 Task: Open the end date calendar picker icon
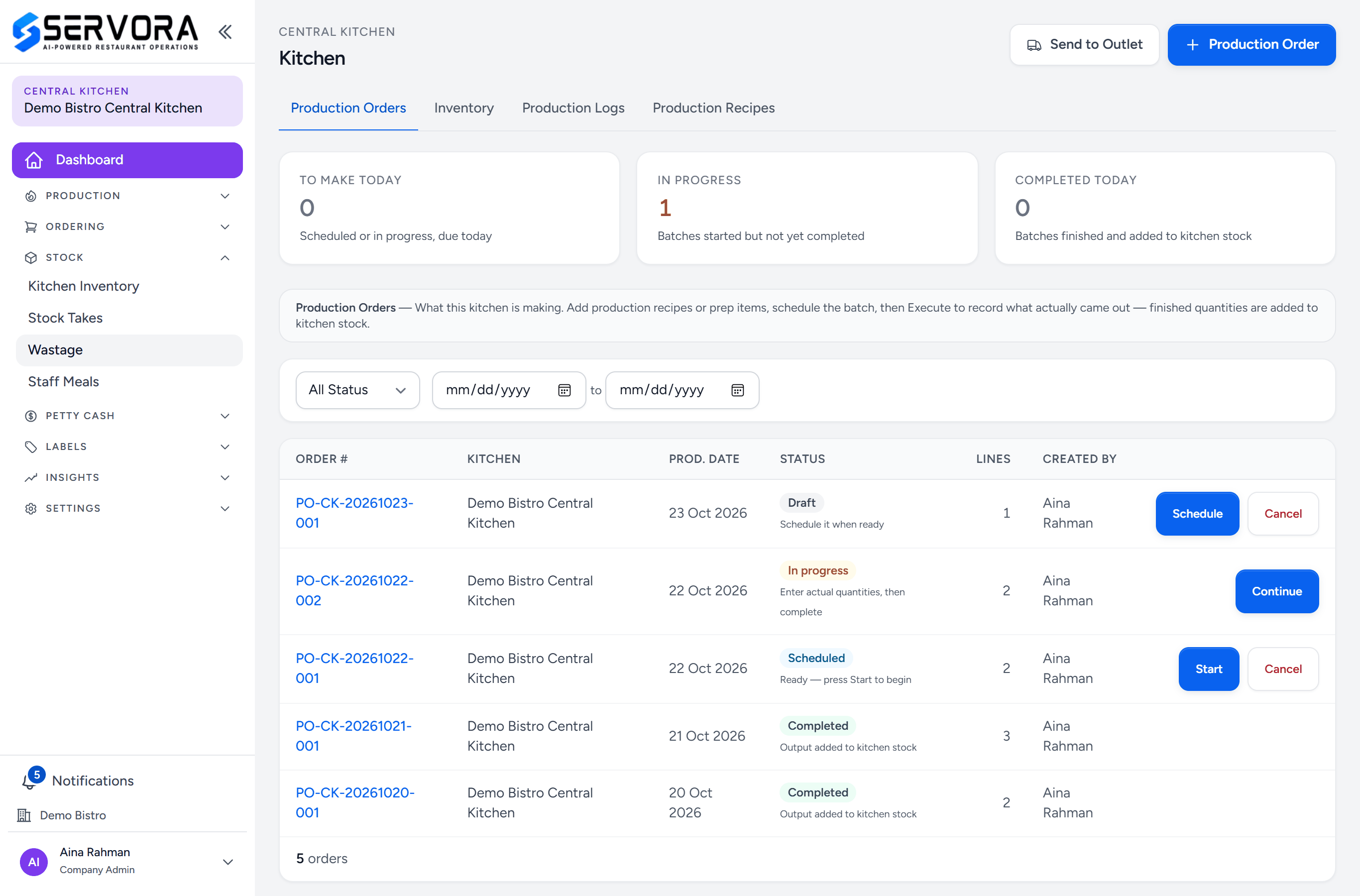click(738, 390)
